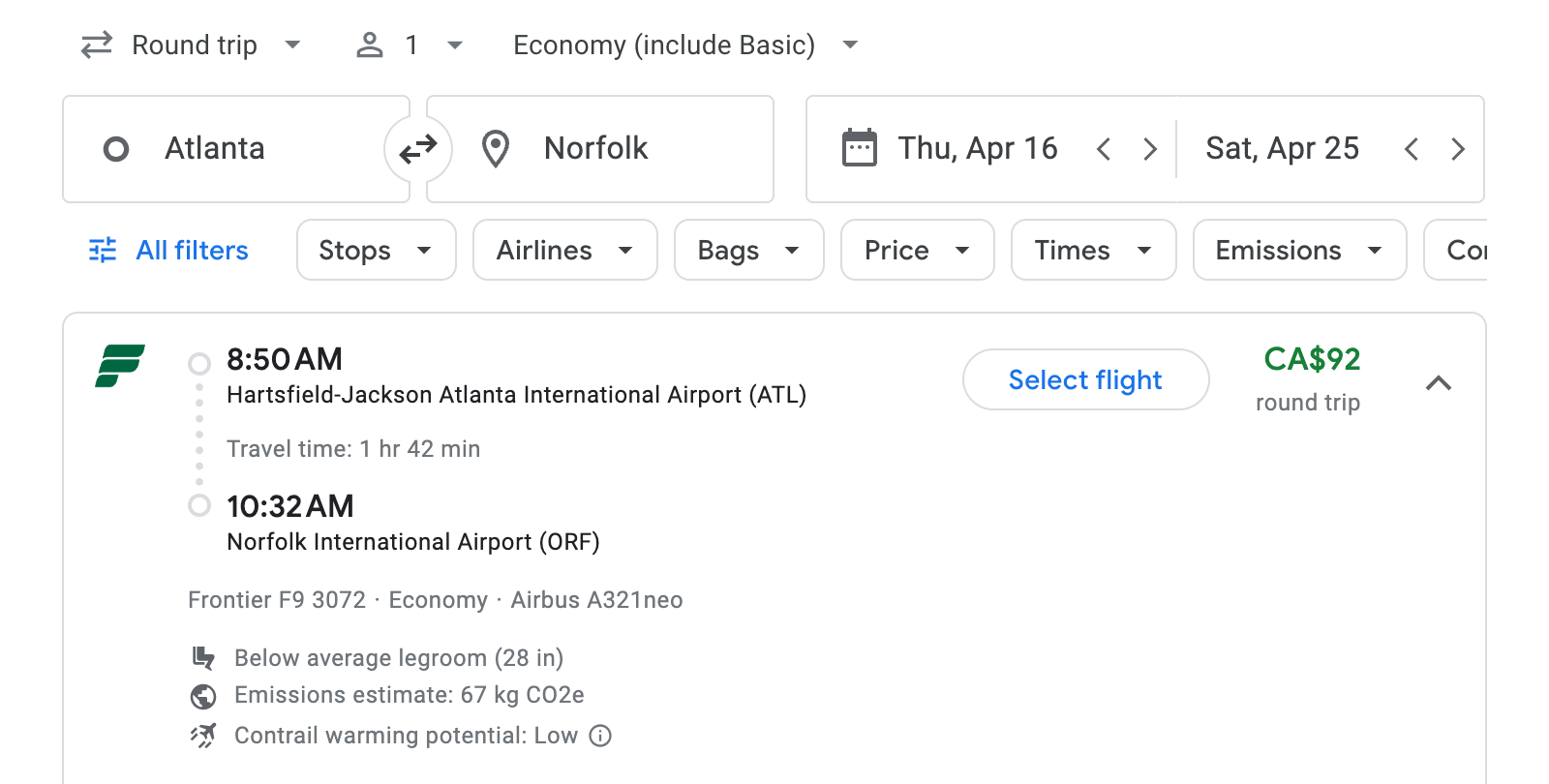Open the Price filter
The width and height of the screenshot is (1549, 784).
[916, 250]
